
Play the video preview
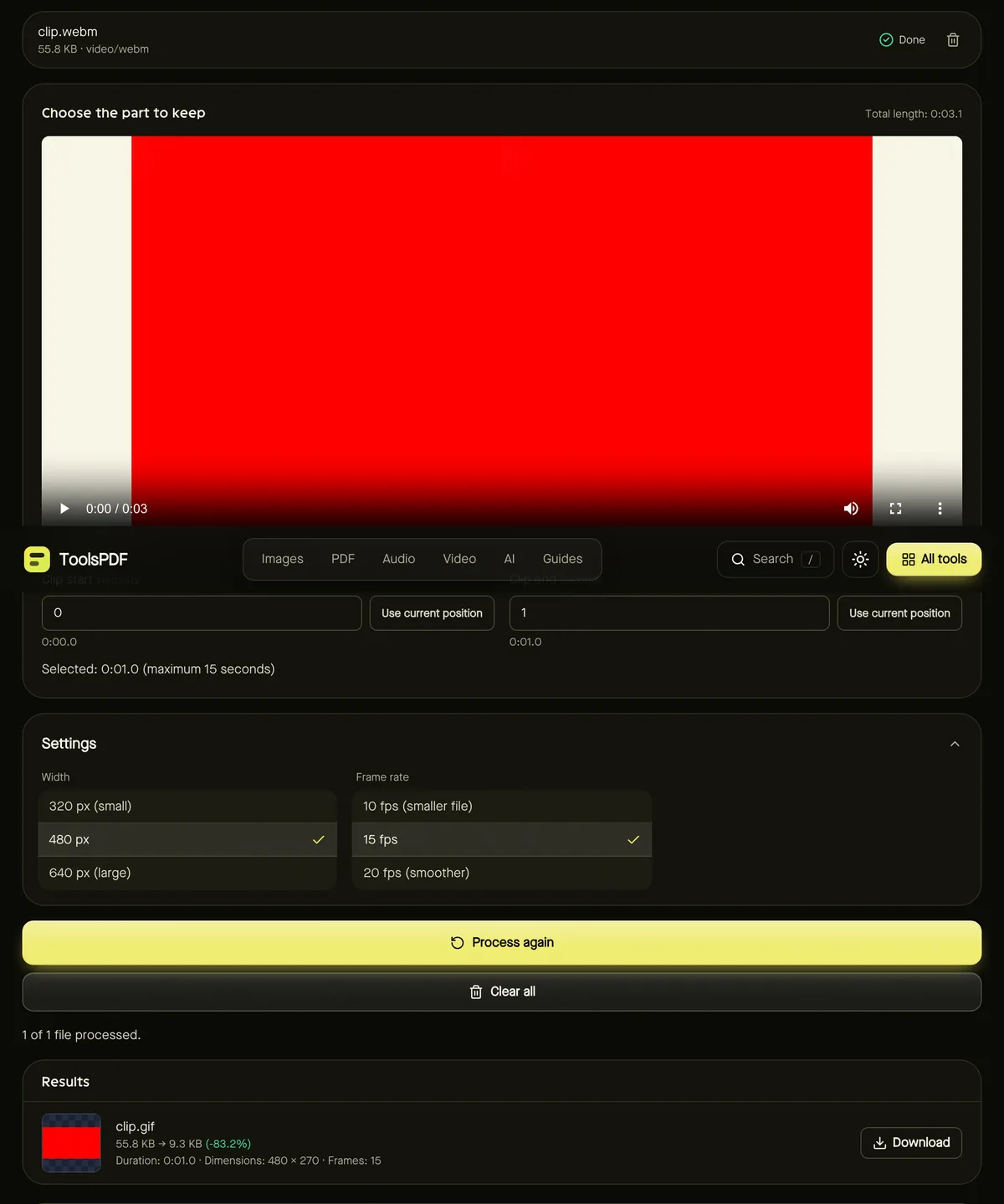coord(64,509)
